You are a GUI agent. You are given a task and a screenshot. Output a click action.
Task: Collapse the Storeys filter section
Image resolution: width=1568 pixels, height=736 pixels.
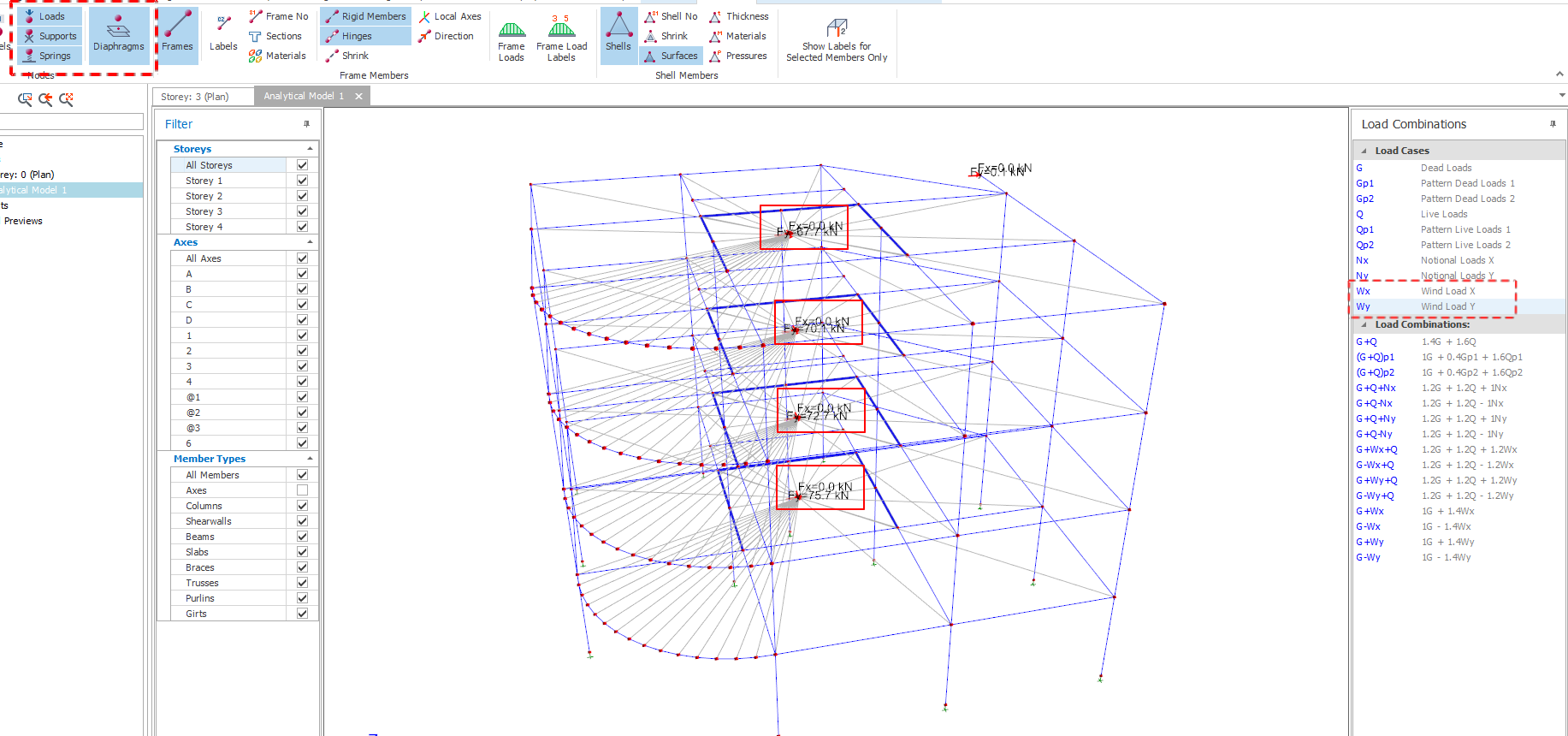click(310, 149)
